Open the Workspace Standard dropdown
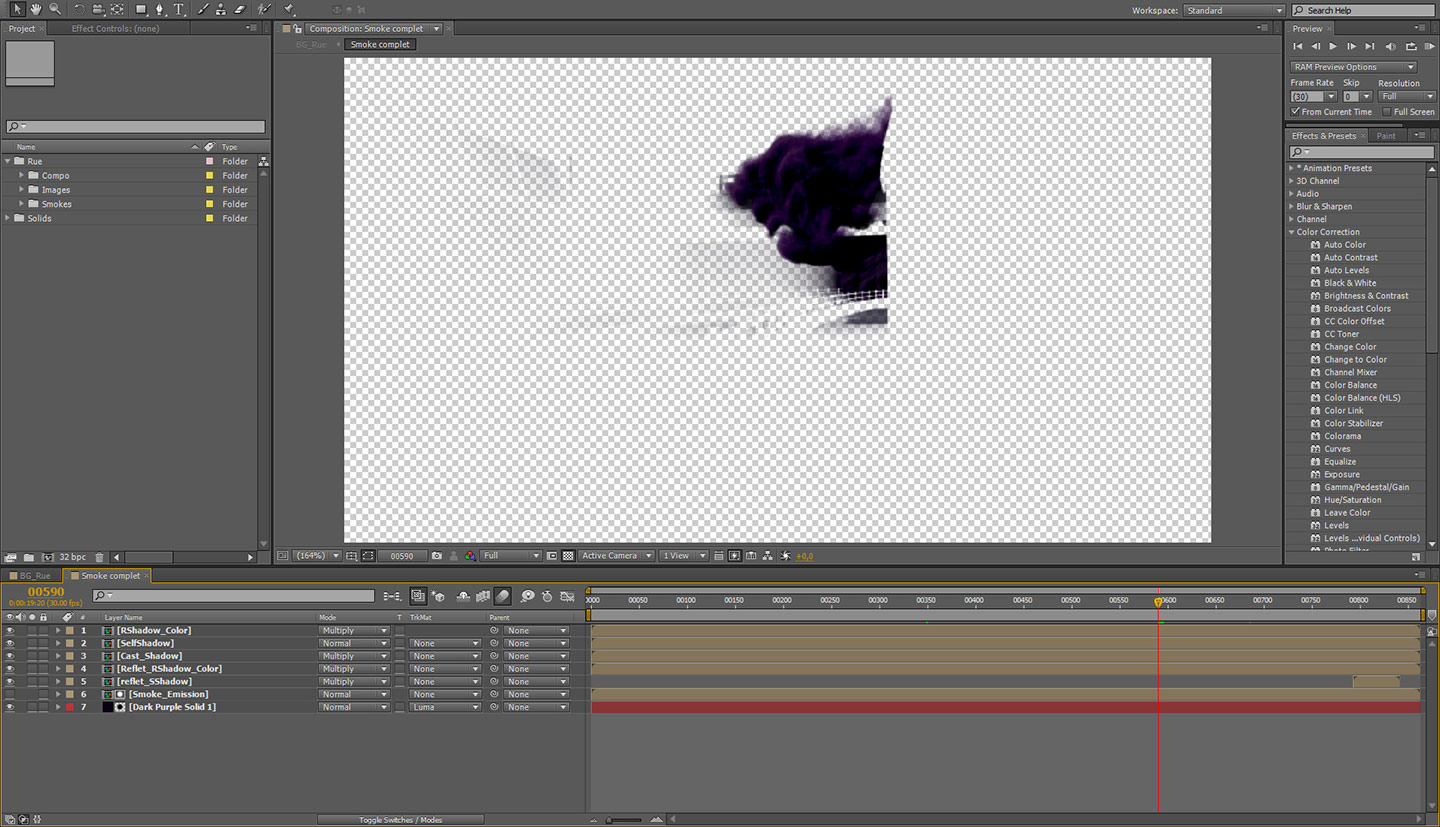 [1234, 10]
